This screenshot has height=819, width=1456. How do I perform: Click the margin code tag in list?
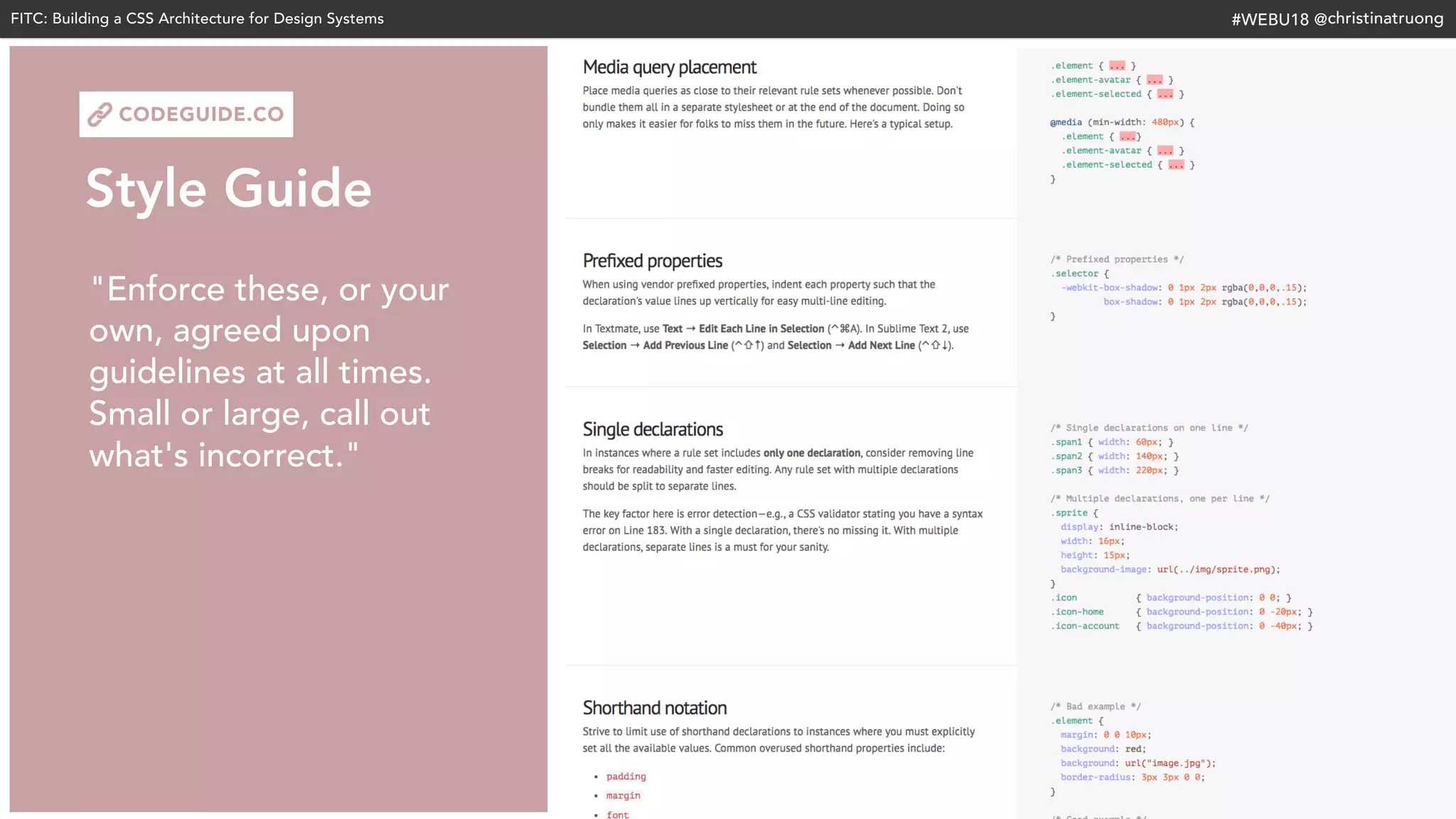click(623, 796)
